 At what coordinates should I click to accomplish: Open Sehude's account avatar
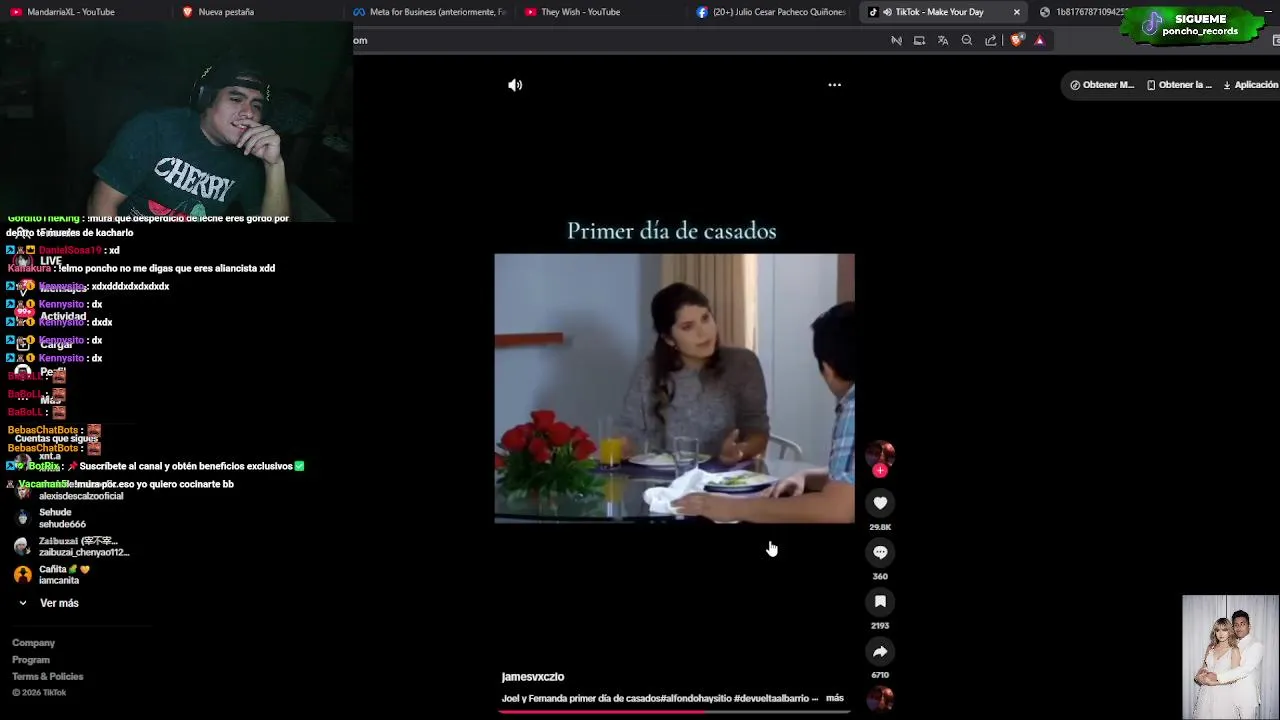click(22, 518)
